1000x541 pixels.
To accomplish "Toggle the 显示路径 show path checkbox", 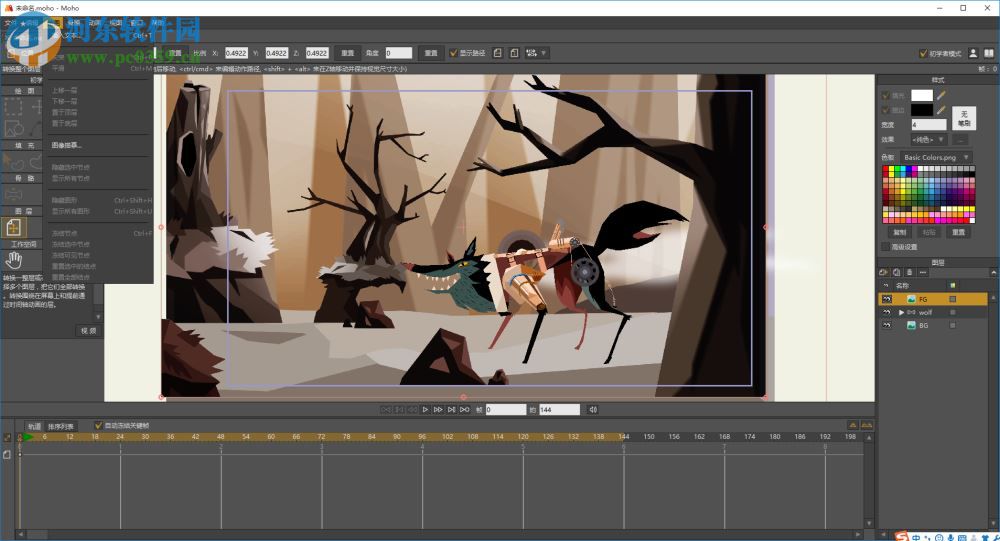I will click(453, 53).
